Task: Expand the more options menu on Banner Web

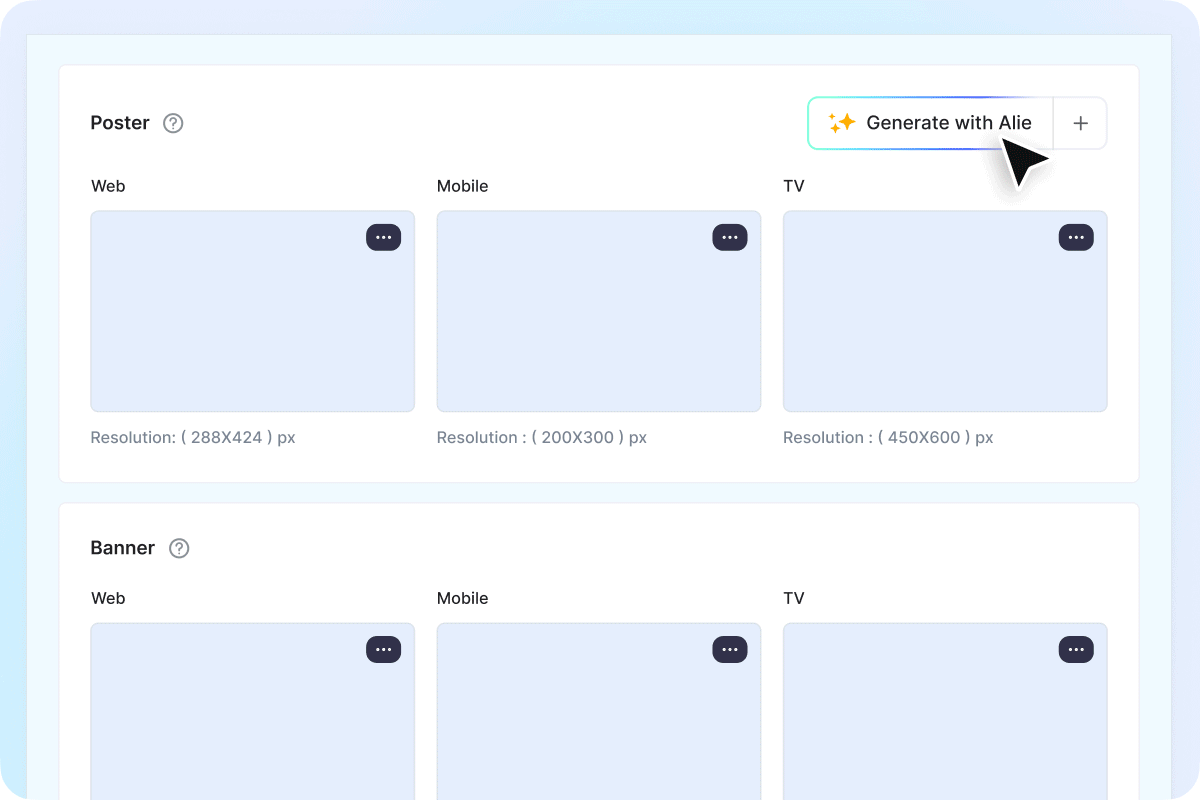Action: coord(383,649)
